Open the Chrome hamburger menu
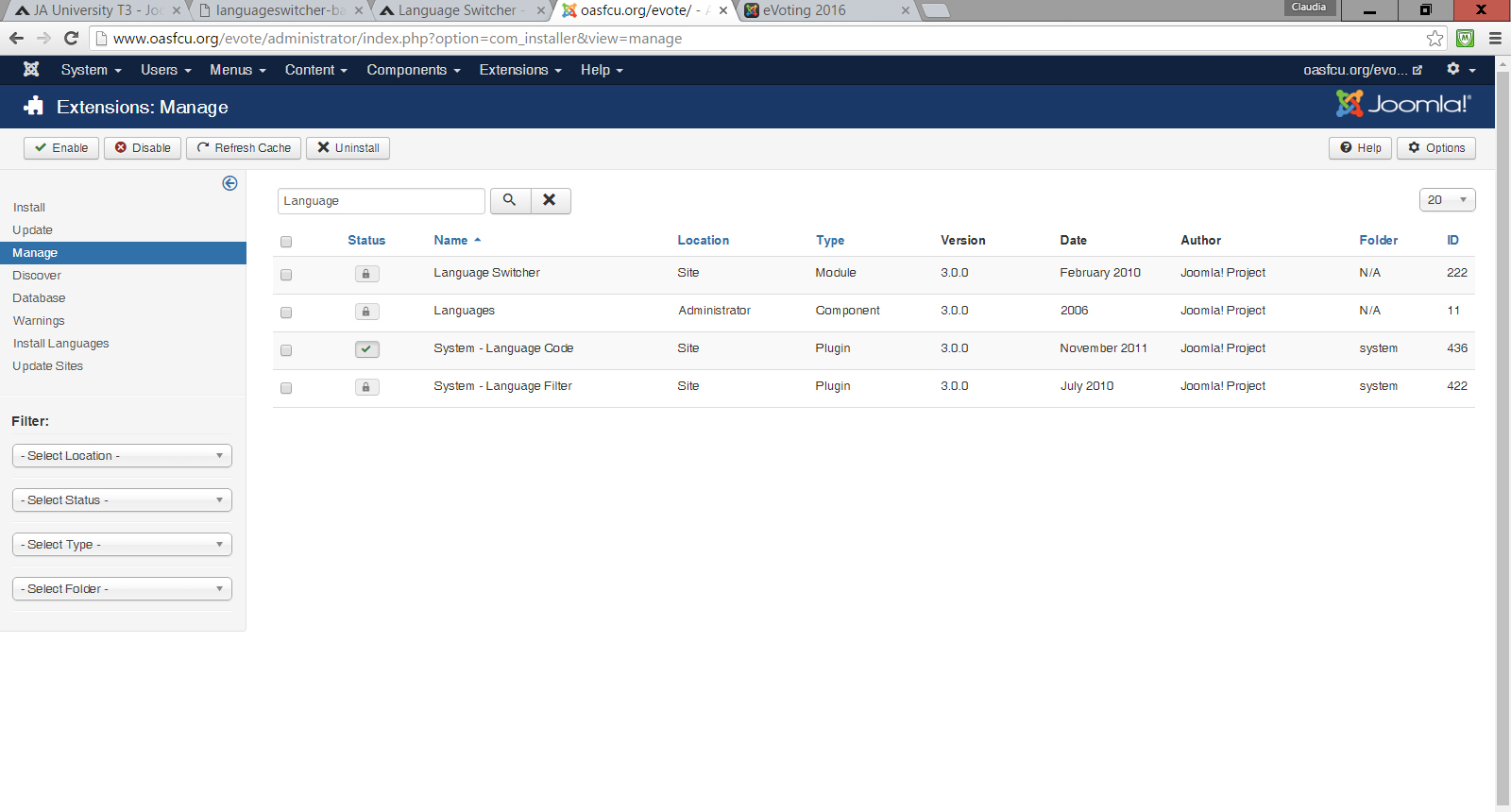Screen dimensions: 1511x812 pyautogui.click(x=1495, y=39)
